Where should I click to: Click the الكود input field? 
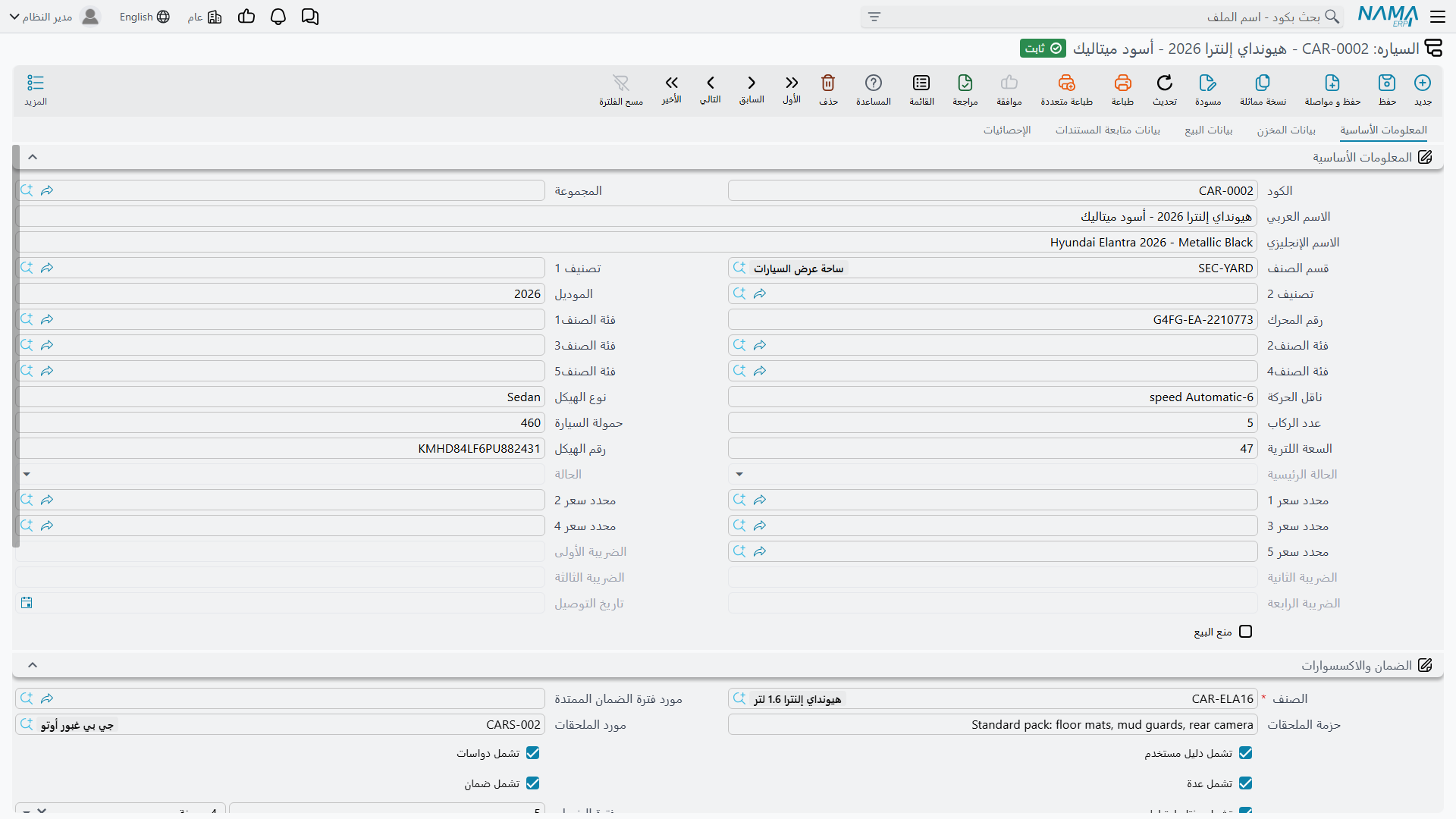coord(993,190)
